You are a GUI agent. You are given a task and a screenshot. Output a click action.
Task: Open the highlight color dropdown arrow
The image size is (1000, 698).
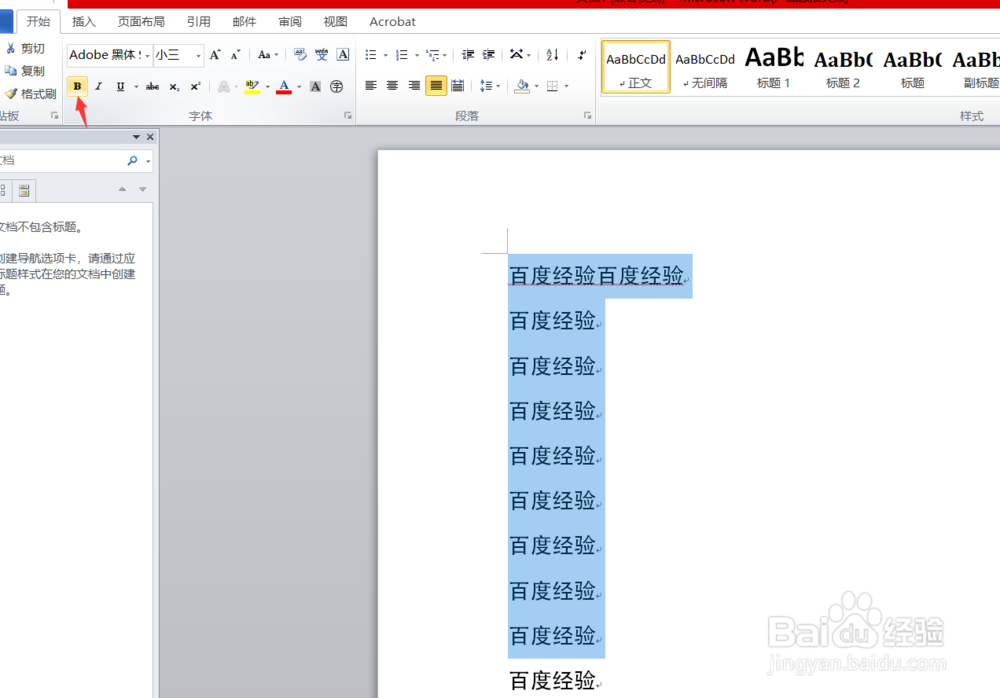[x=267, y=87]
